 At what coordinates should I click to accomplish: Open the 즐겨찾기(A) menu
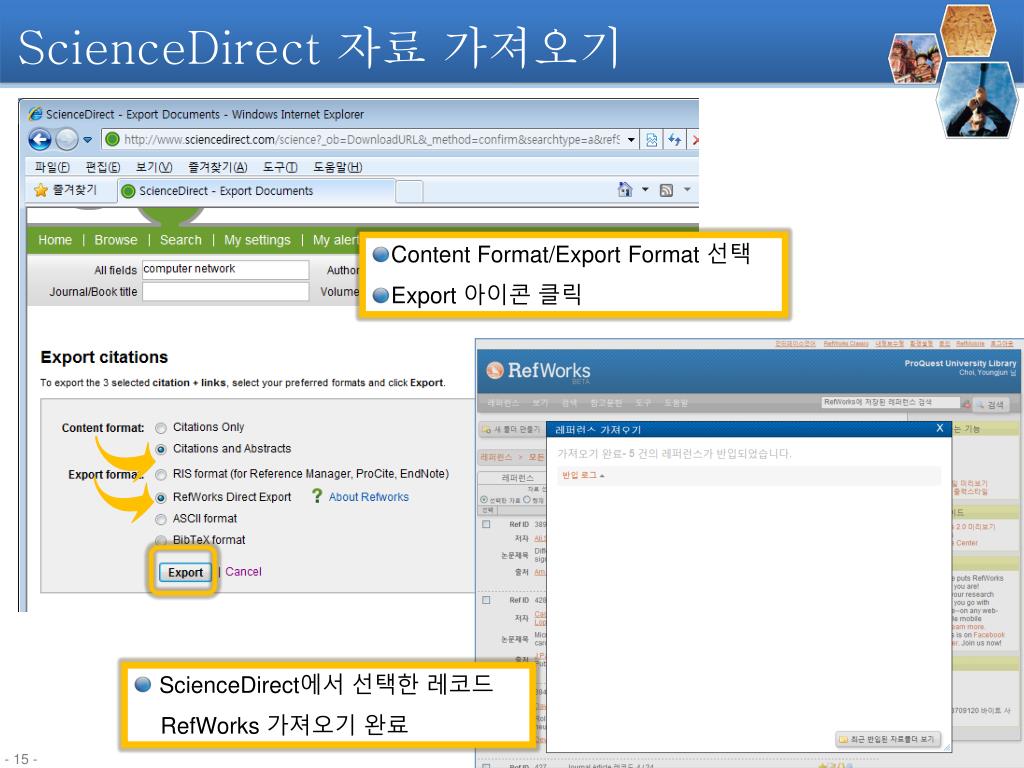click(217, 167)
